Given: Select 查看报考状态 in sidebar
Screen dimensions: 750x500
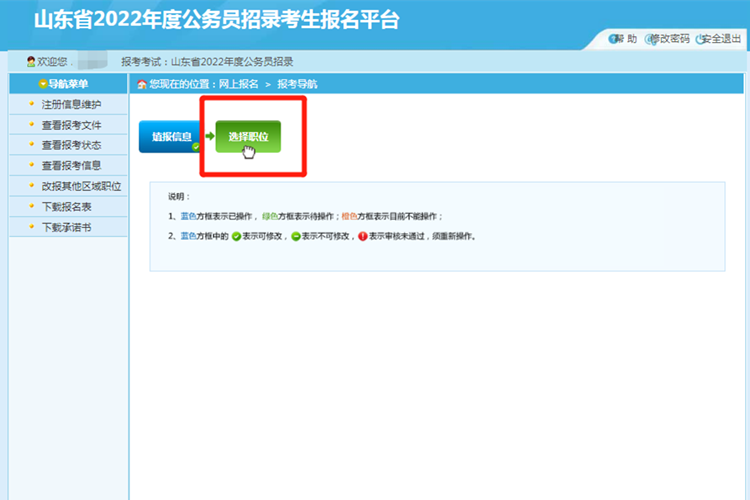Looking at the screenshot, I should pyautogui.click(x=71, y=145).
